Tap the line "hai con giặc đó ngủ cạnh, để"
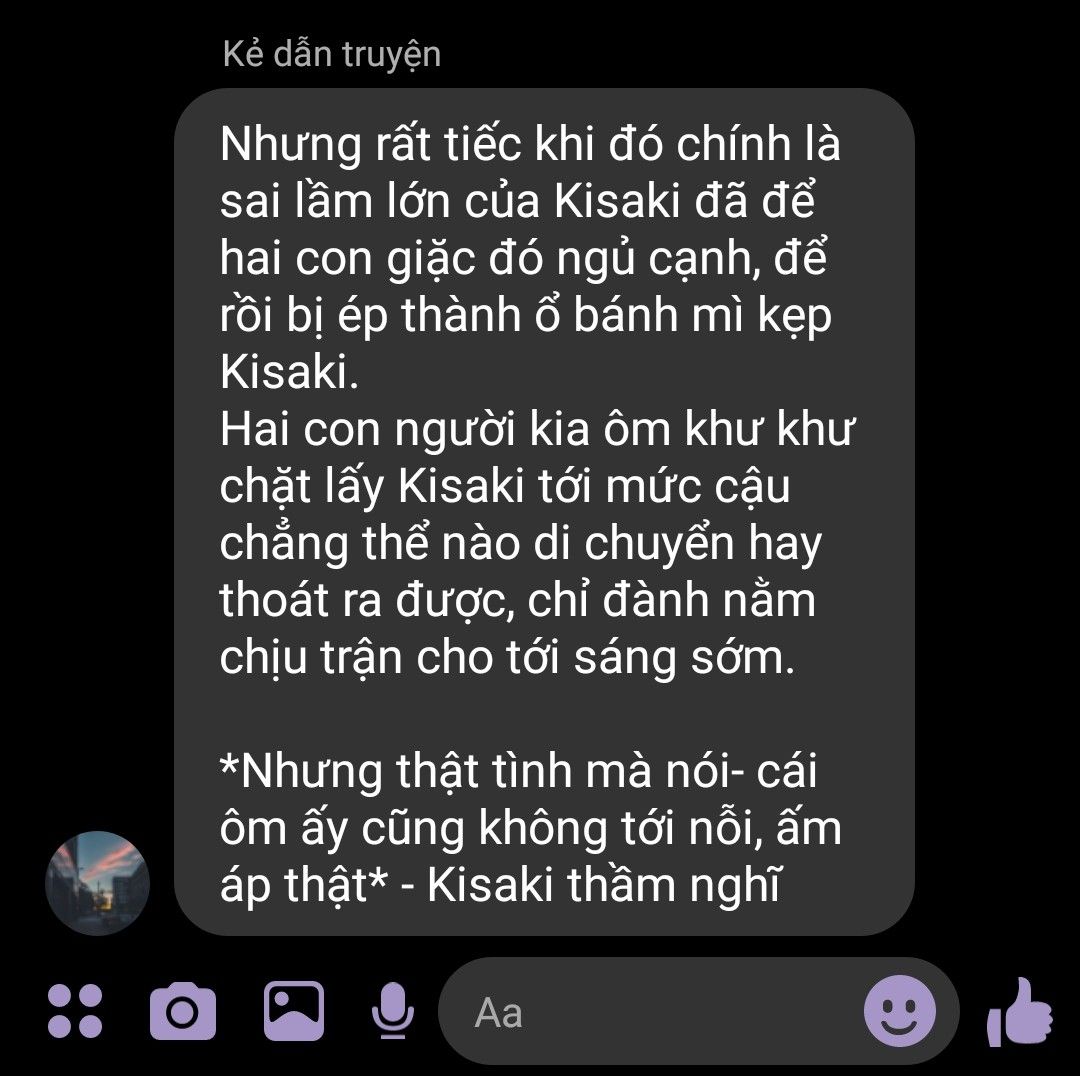 [x=523, y=259]
